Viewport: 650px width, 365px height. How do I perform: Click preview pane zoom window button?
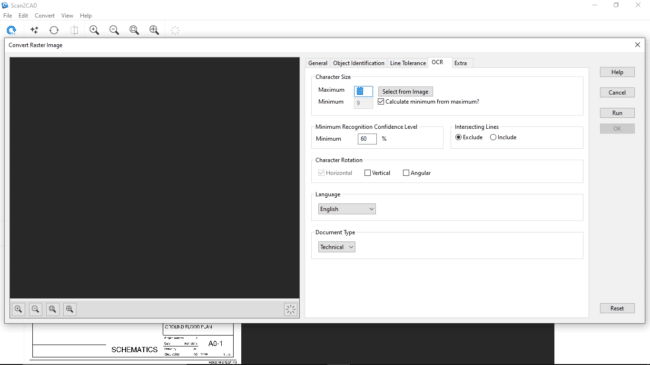(x=52, y=309)
